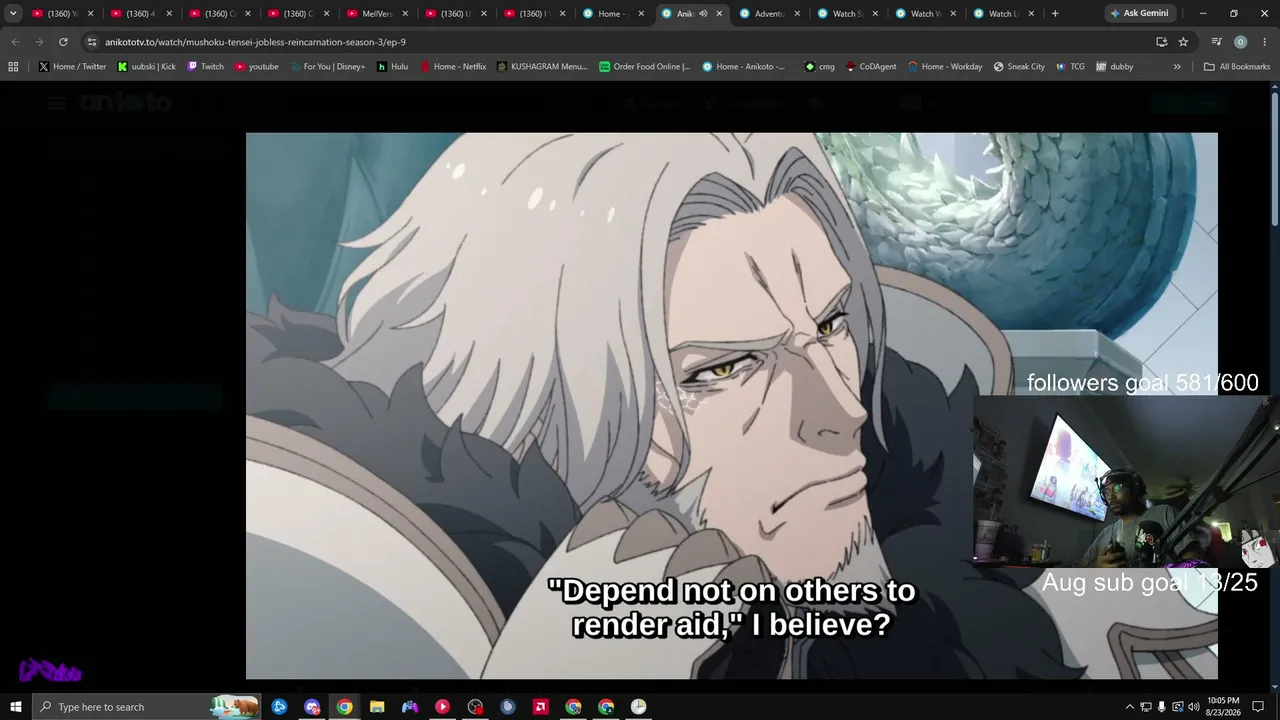Click the install app icon in address bar
This screenshot has height=720, width=1280.
tap(1161, 42)
